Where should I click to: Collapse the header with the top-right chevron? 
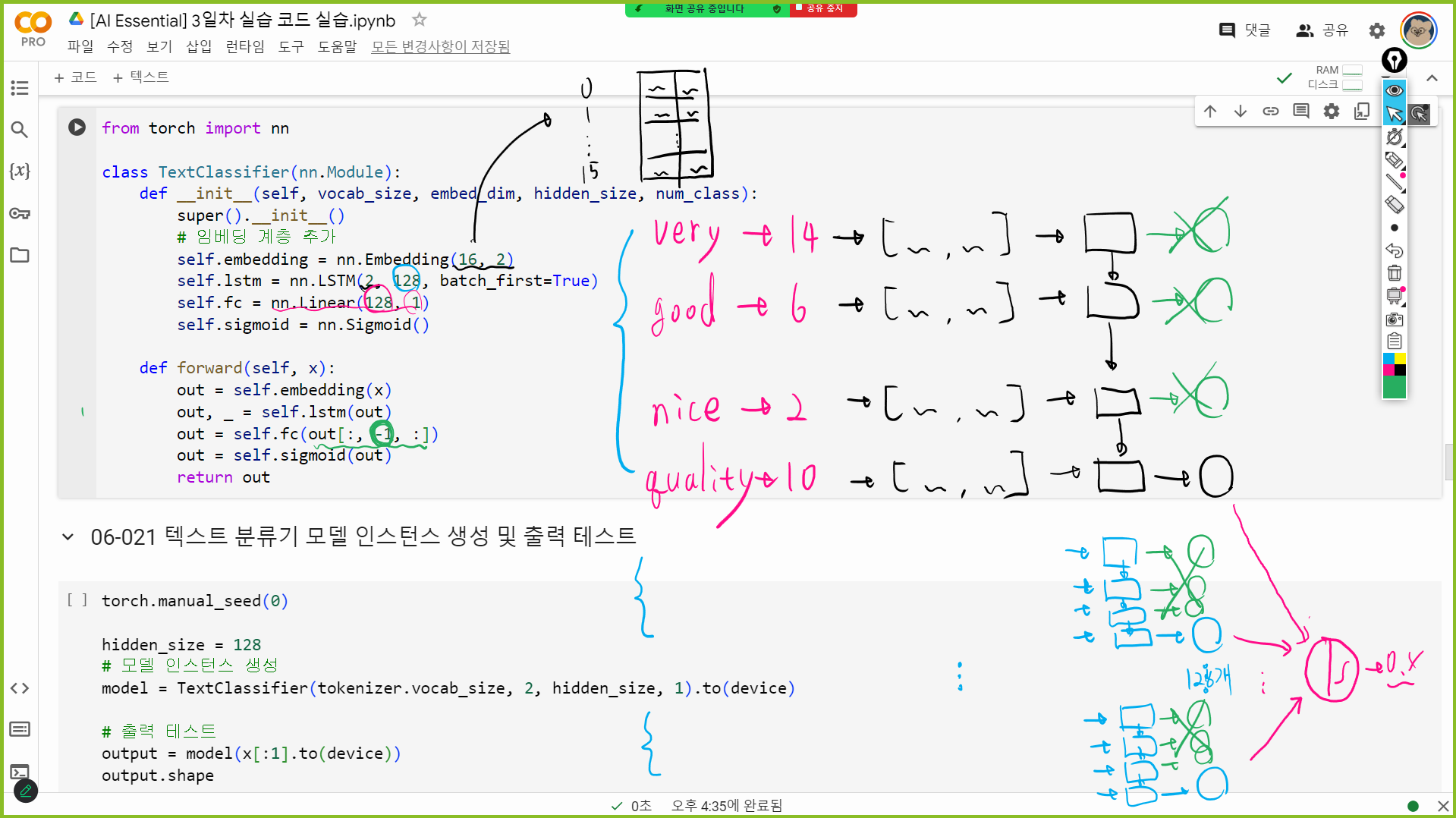(x=1432, y=78)
